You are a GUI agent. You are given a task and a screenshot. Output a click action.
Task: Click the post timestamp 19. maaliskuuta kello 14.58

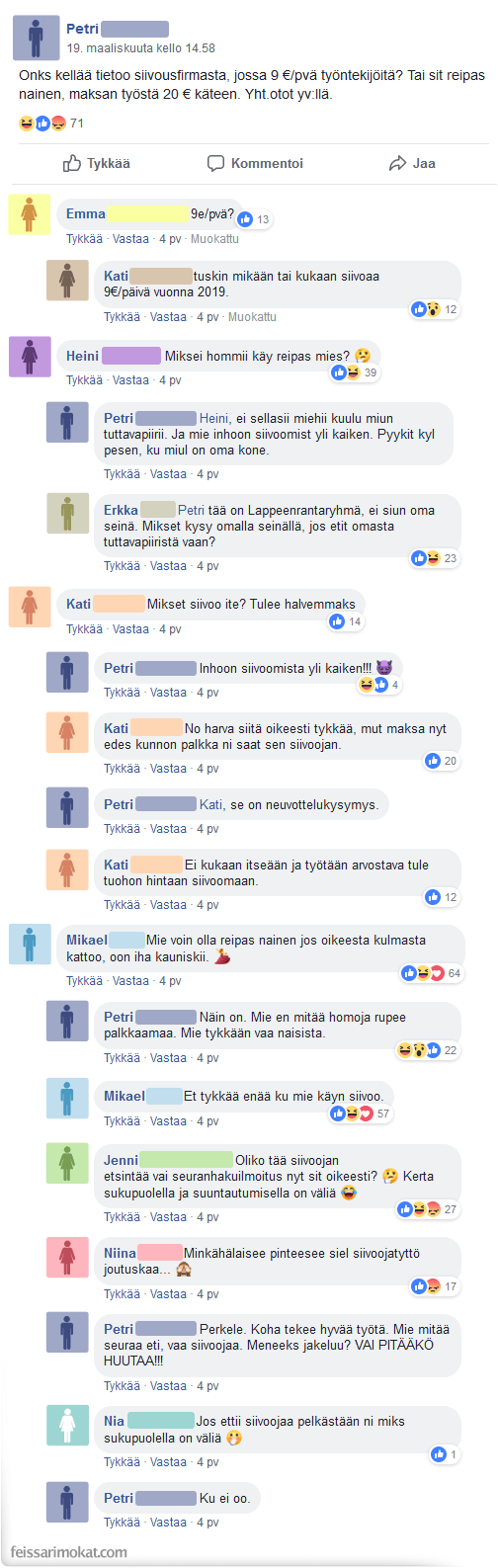coord(140,47)
